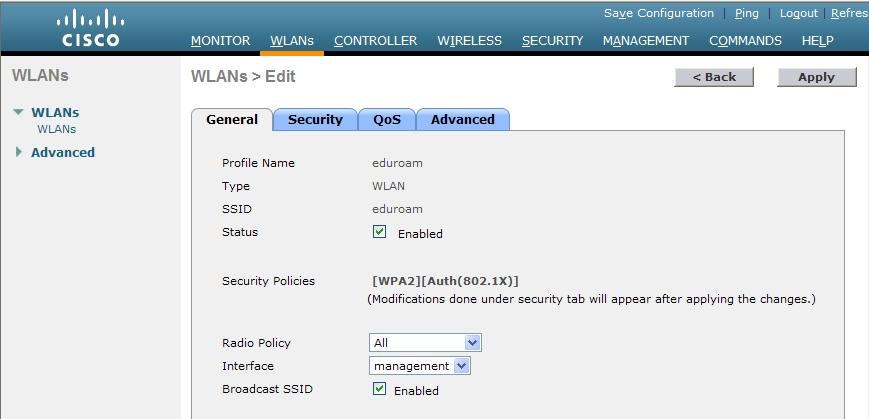This screenshot has width=869, height=419.
Task: Switch to the QoS tab
Action: 387,120
